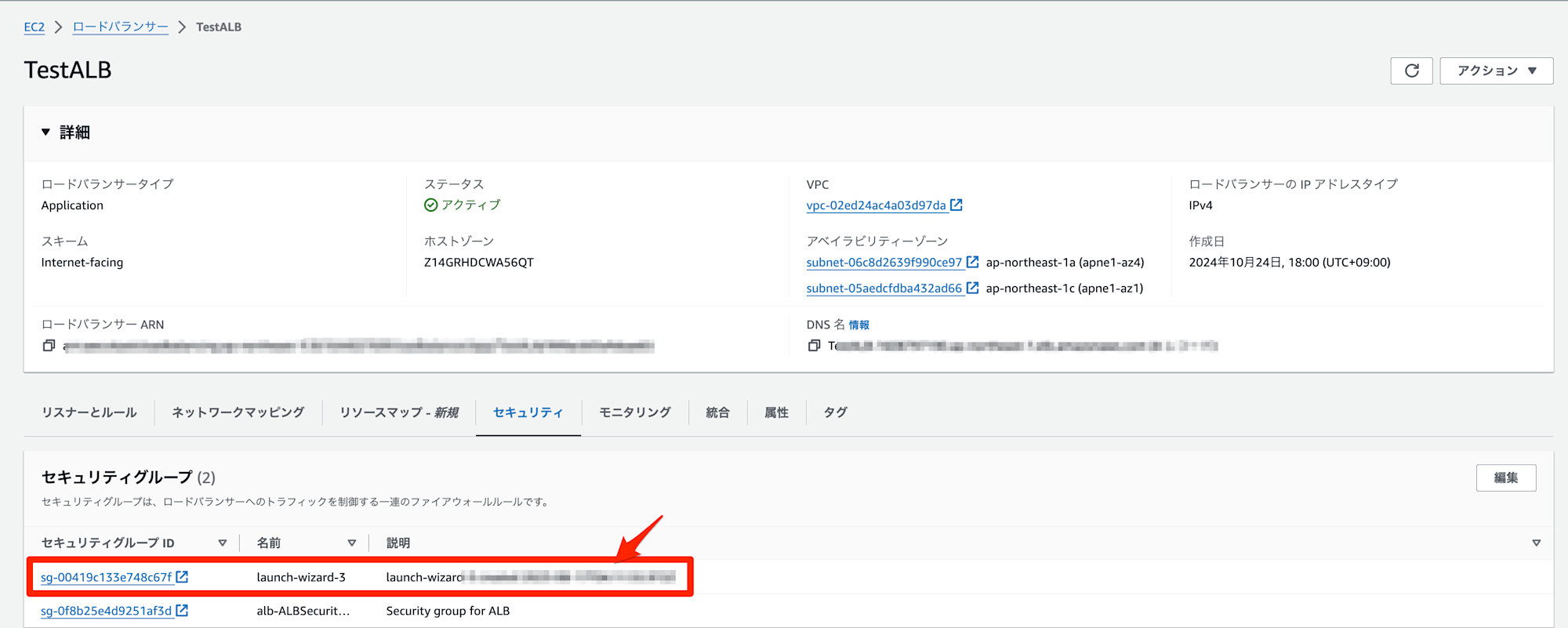The image size is (1568, 628).
Task: Open VPC vpc-02ed24ac4a03d97da link
Action: coord(876,205)
